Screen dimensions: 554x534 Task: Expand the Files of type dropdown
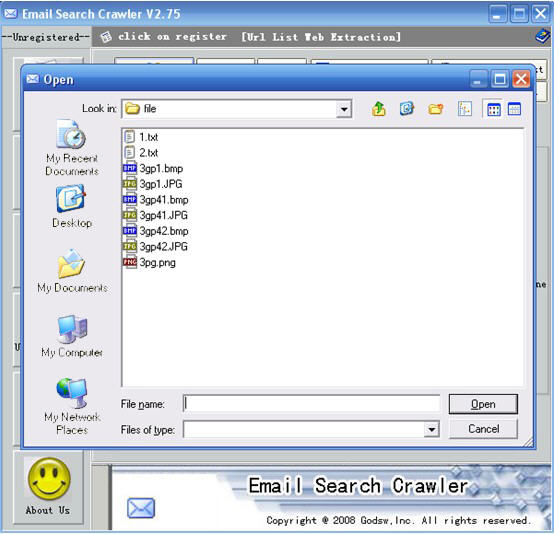(x=431, y=429)
